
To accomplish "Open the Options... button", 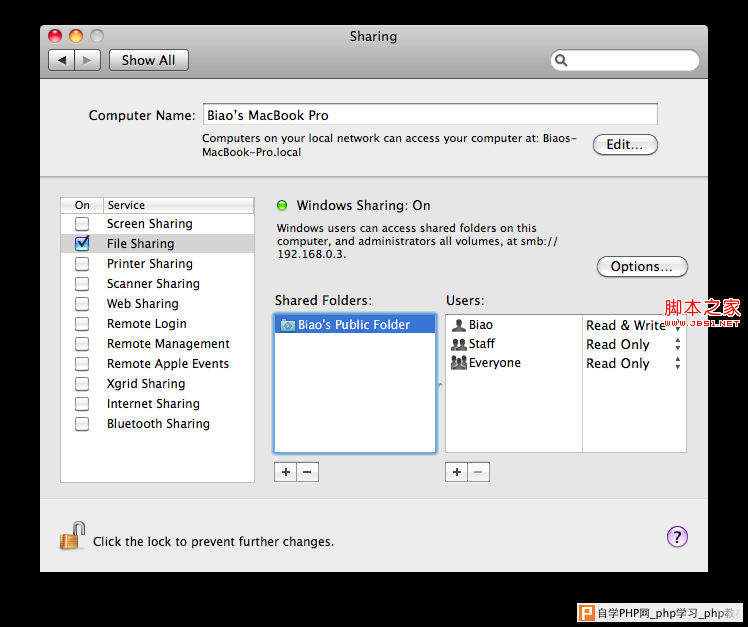I will tap(642, 266).
